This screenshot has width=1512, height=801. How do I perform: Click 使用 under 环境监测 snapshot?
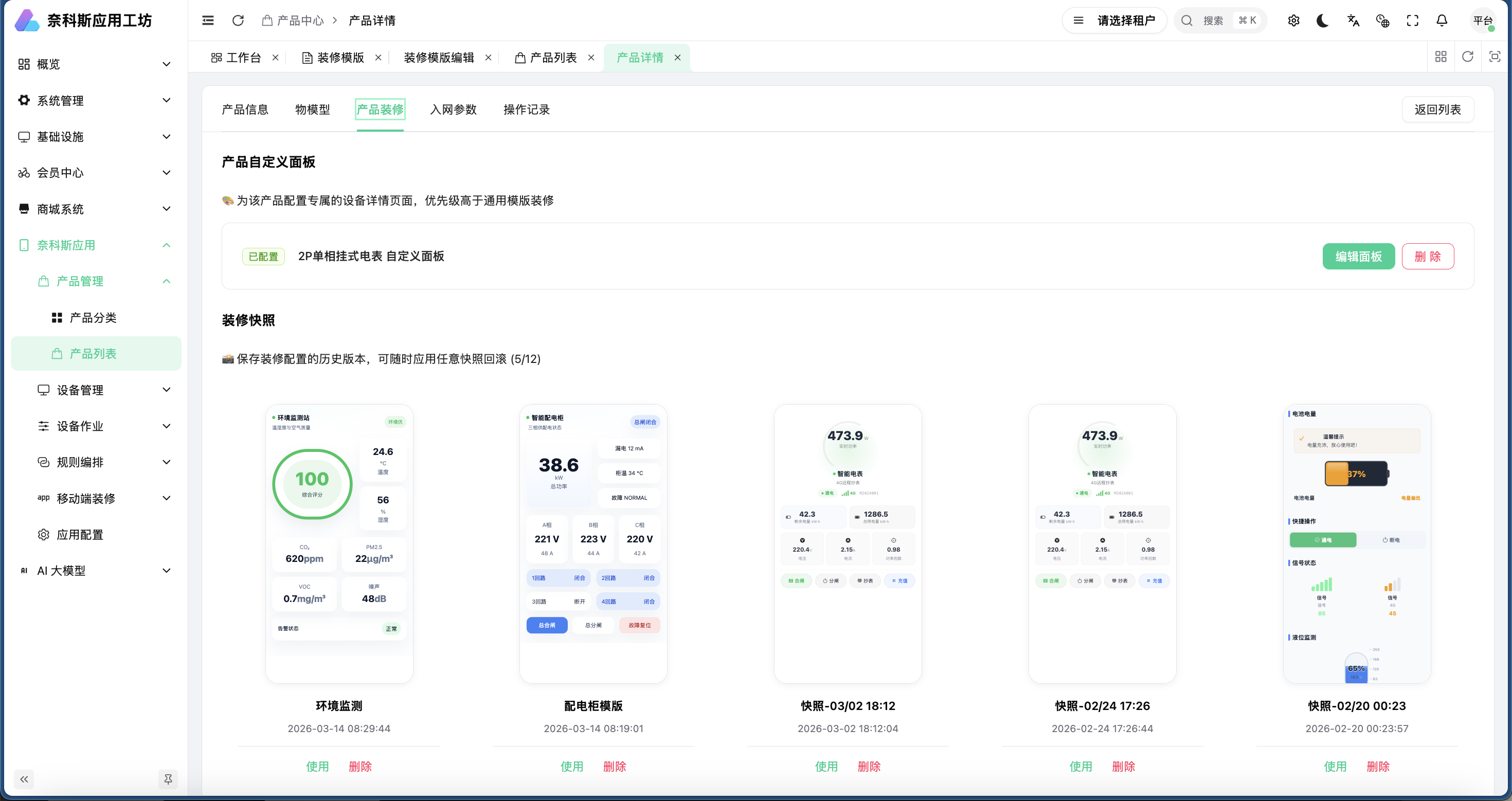(317, 766)
